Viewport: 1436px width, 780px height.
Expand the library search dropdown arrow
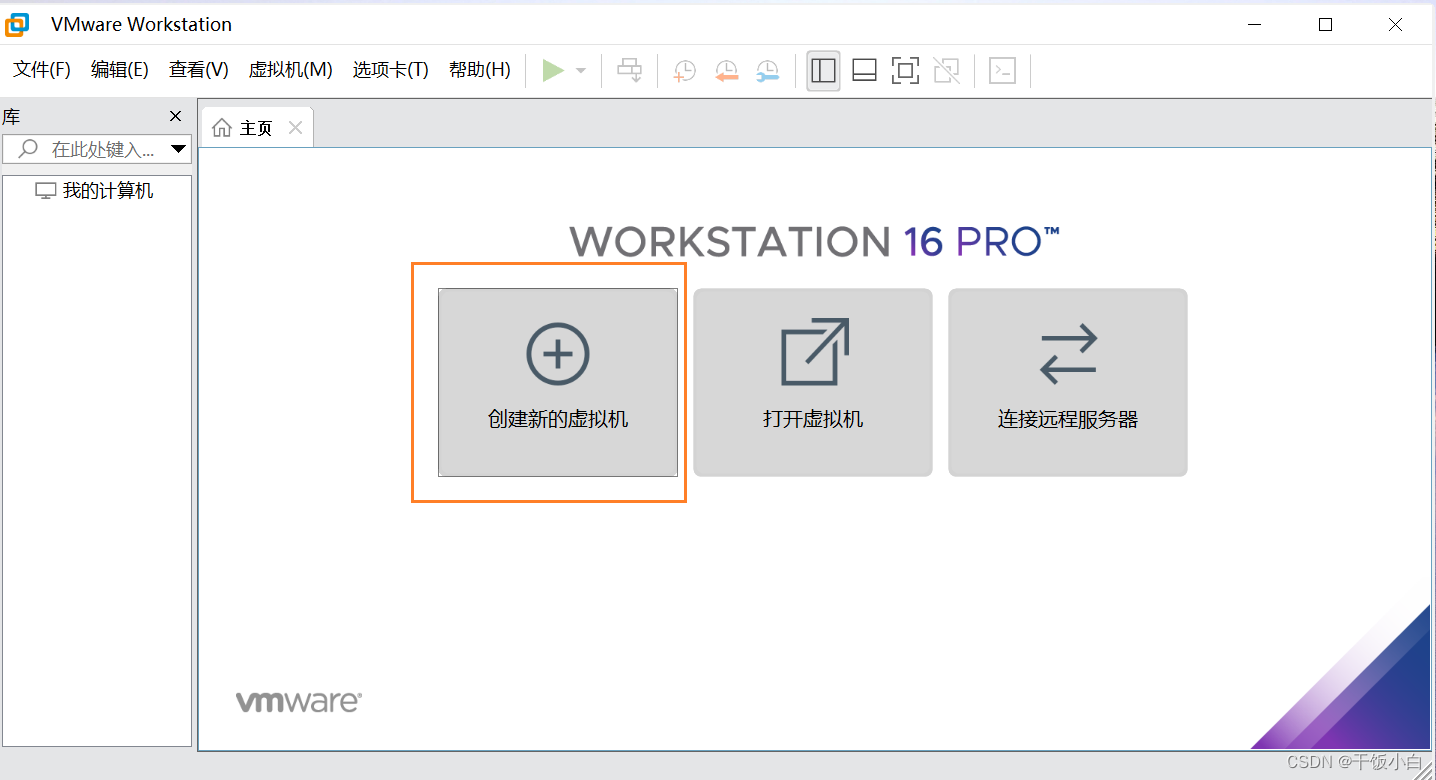(x=179, y=149)
